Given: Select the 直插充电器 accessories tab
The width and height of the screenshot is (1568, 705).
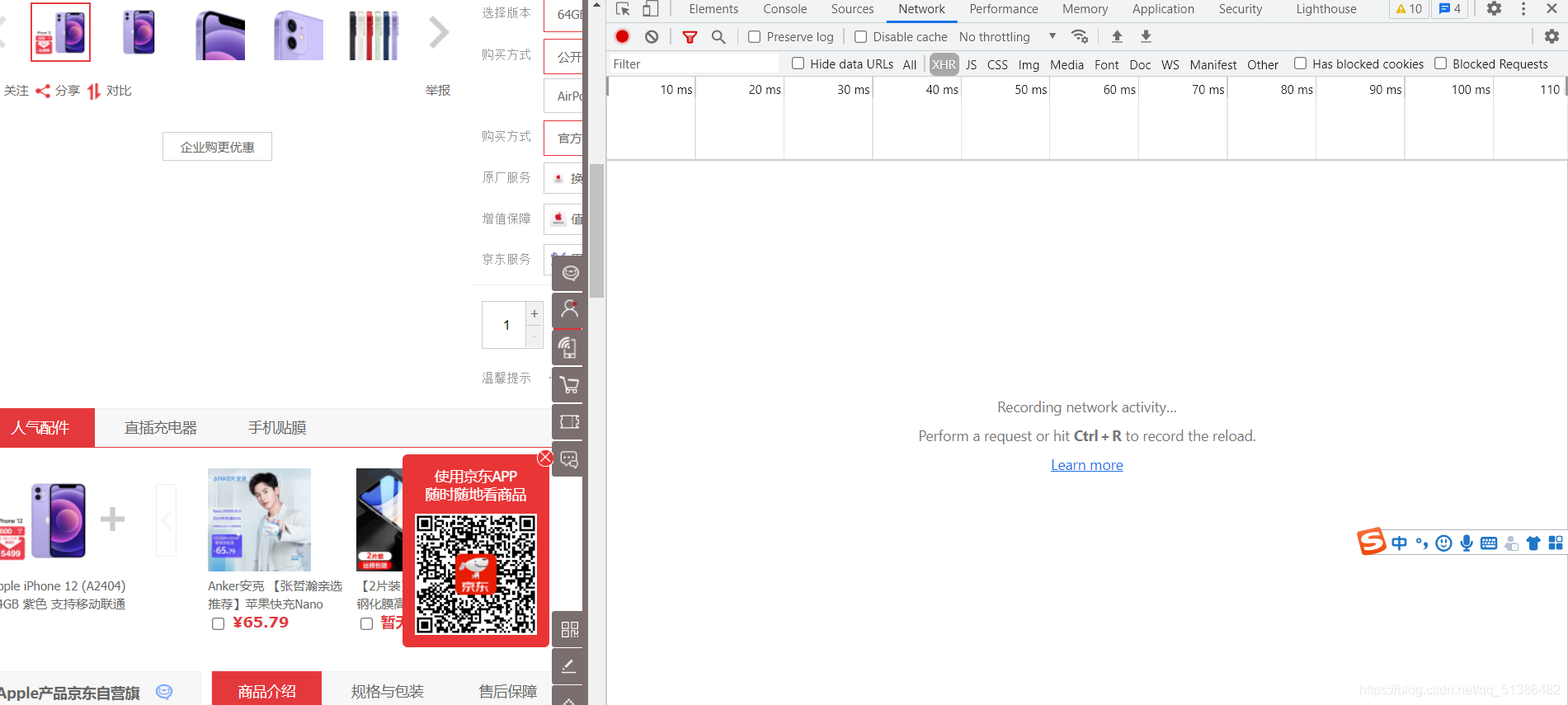Looking at the screenshot, I should (x=161, y=428).
